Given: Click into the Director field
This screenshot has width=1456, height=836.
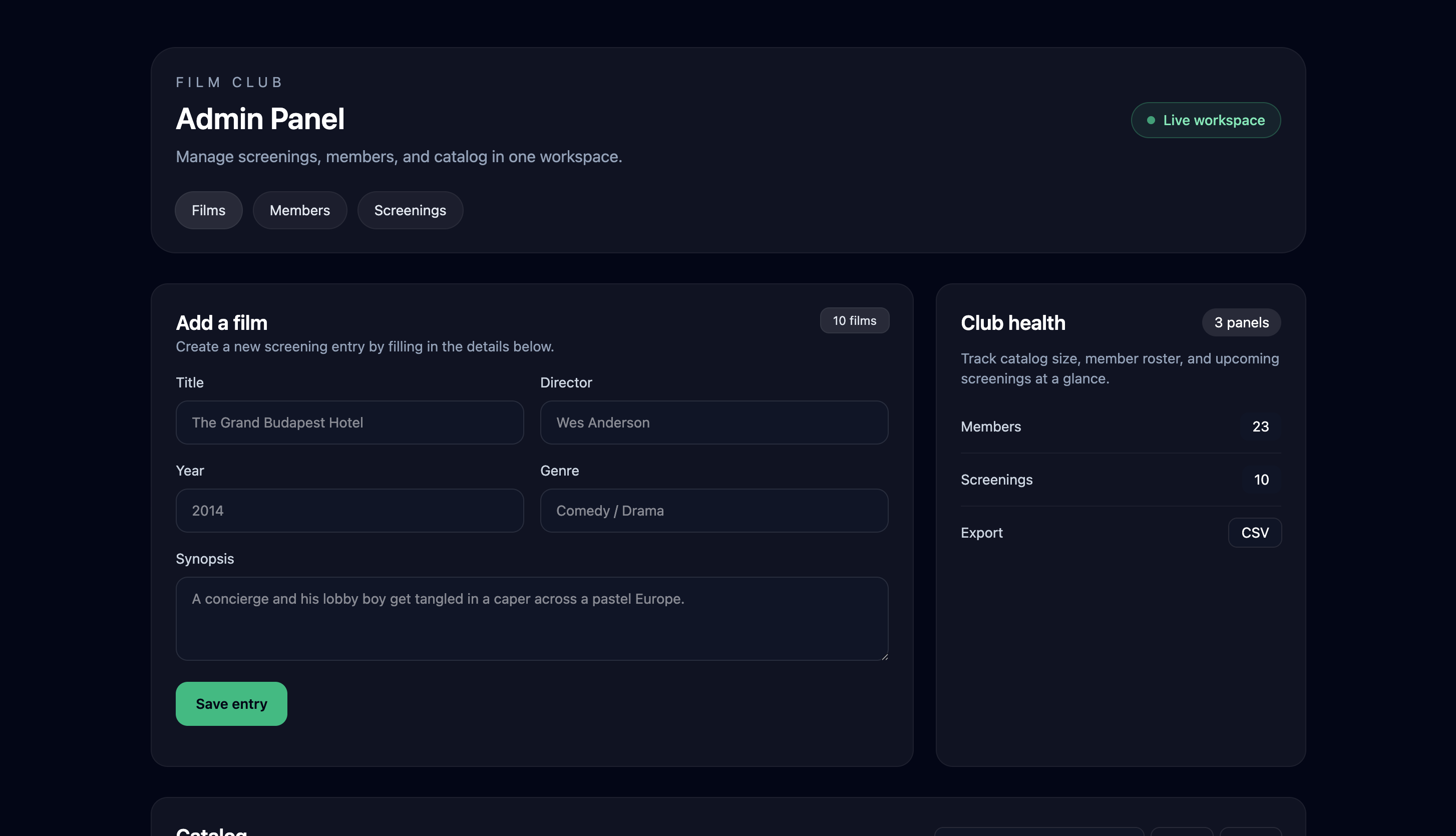Looking at the screenshot, I should pyautogui.click(x=713, y=423).
